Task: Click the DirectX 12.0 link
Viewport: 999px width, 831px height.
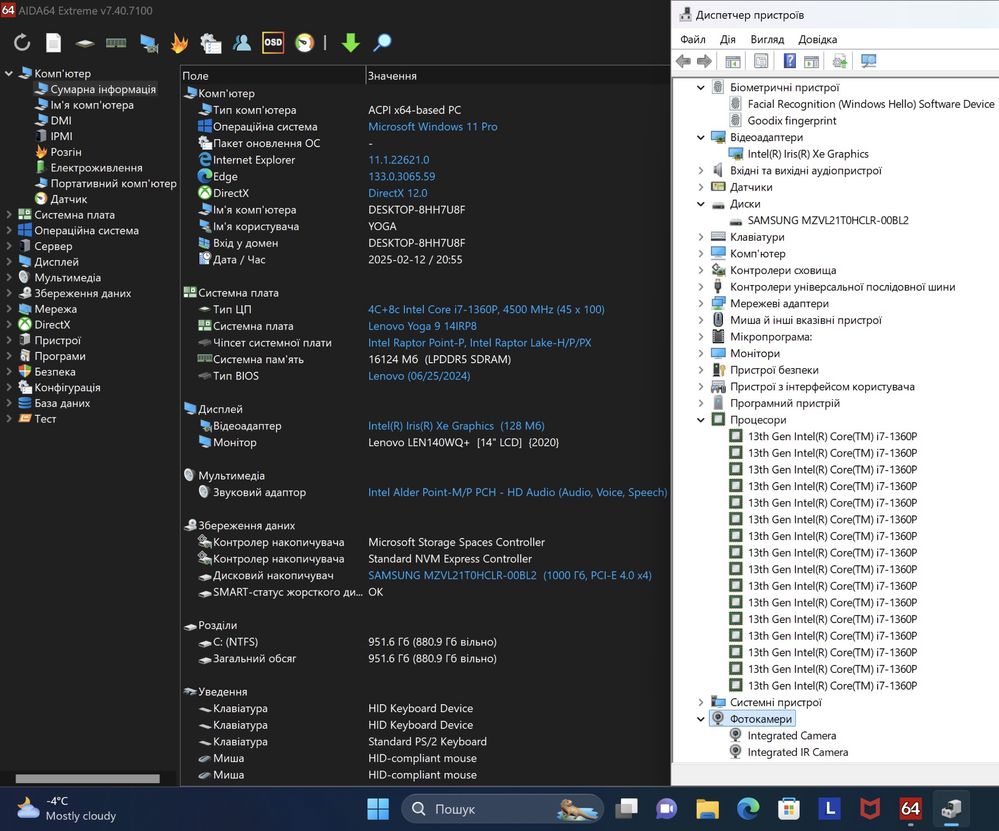Action: coord(398,193)
